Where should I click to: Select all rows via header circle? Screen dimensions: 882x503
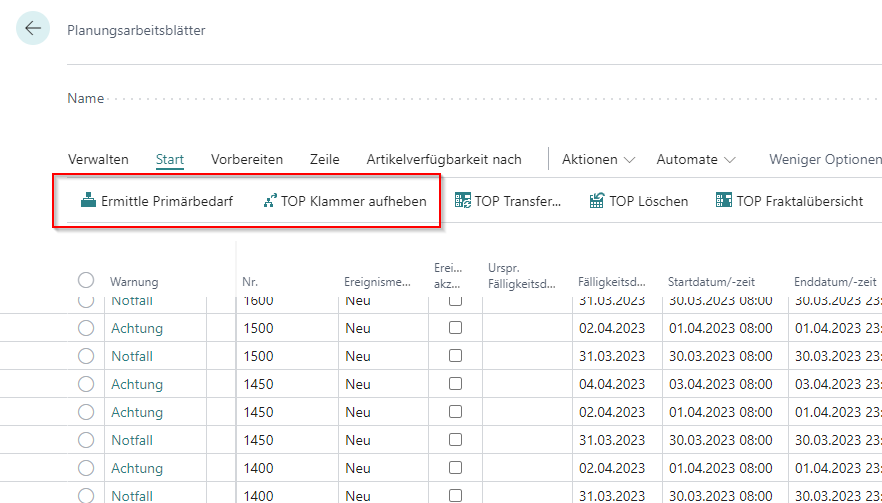point(86,281)
